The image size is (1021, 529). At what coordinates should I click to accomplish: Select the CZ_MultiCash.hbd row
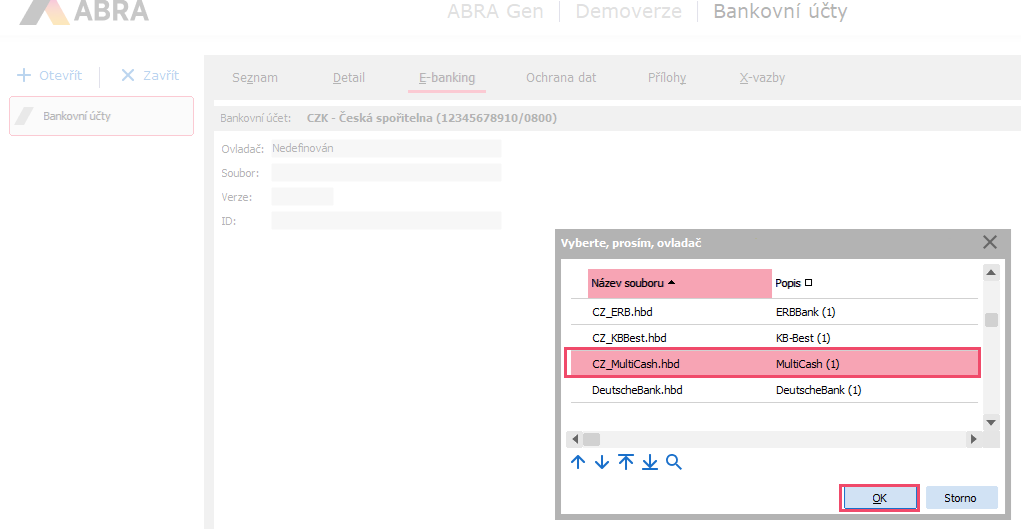[x=774, y=364]
